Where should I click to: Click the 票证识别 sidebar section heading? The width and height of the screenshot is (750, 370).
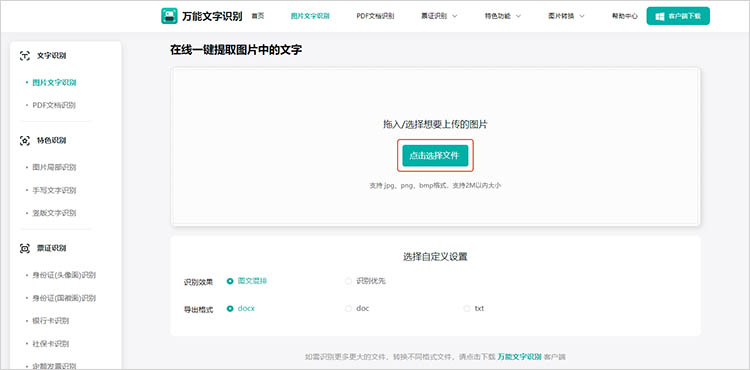point(52,248)
